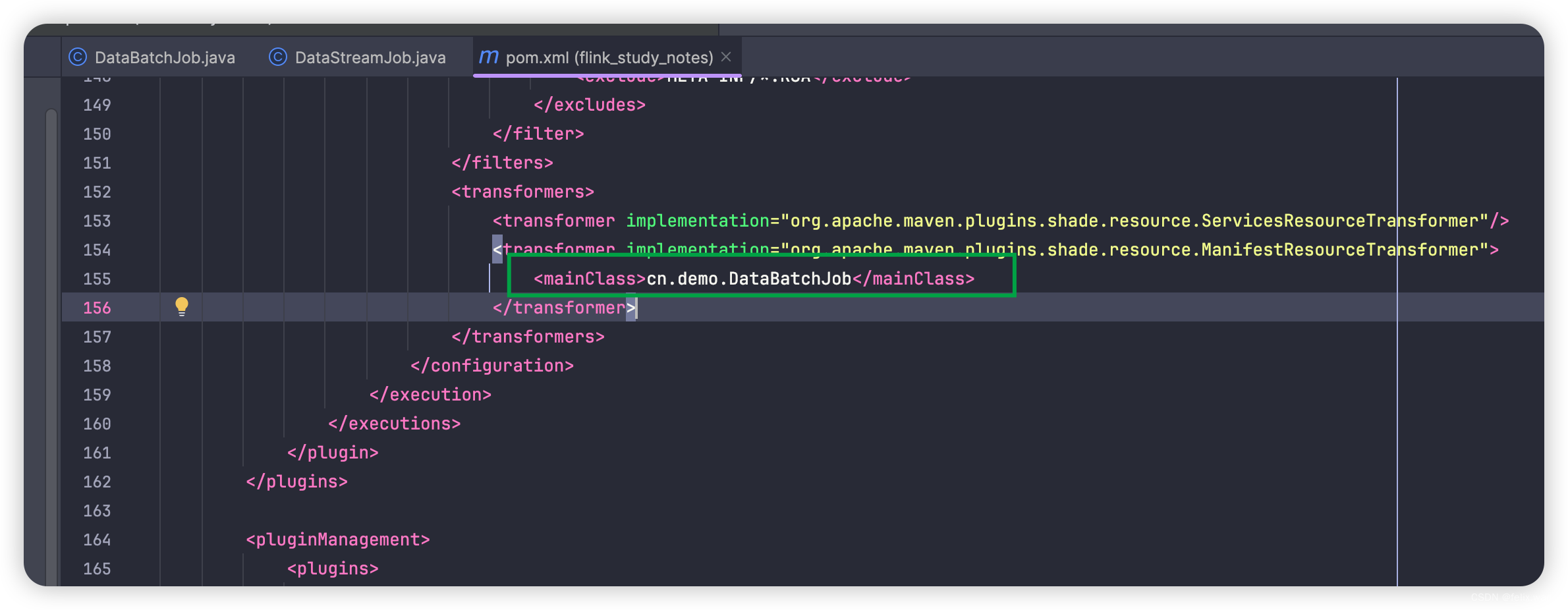Click the closing </plugin> tag
The image size is (1568, 610).
tap(333, 453)
